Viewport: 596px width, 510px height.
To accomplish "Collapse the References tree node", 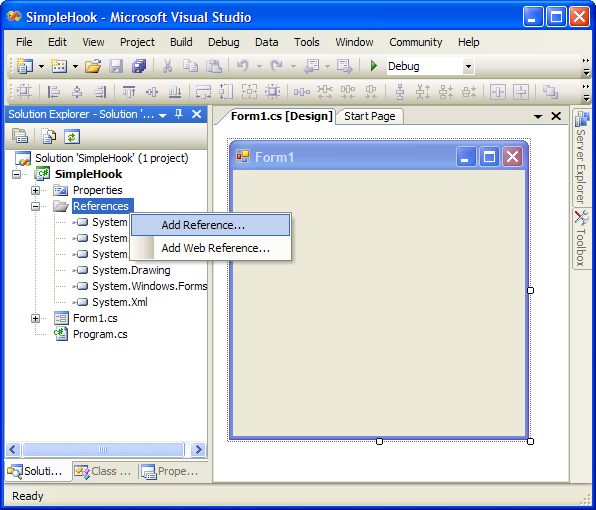I will click(x=35, y=206).
